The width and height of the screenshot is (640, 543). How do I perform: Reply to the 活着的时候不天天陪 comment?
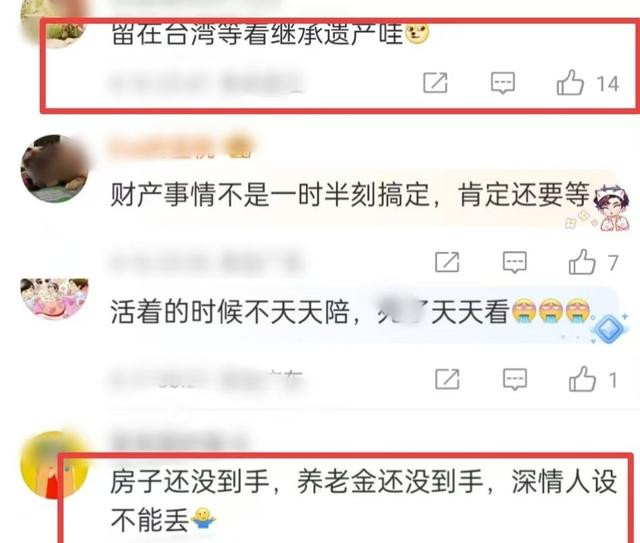click(x=515, y=379)
